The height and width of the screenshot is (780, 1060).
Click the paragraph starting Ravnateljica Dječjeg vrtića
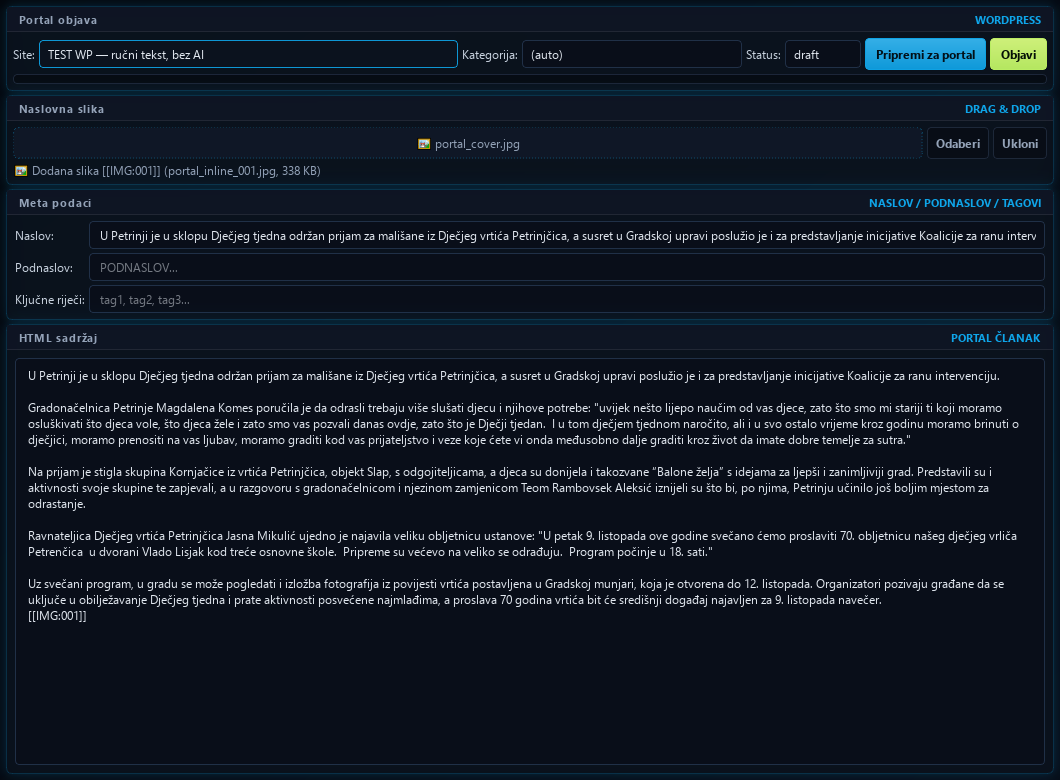(522, 544)
